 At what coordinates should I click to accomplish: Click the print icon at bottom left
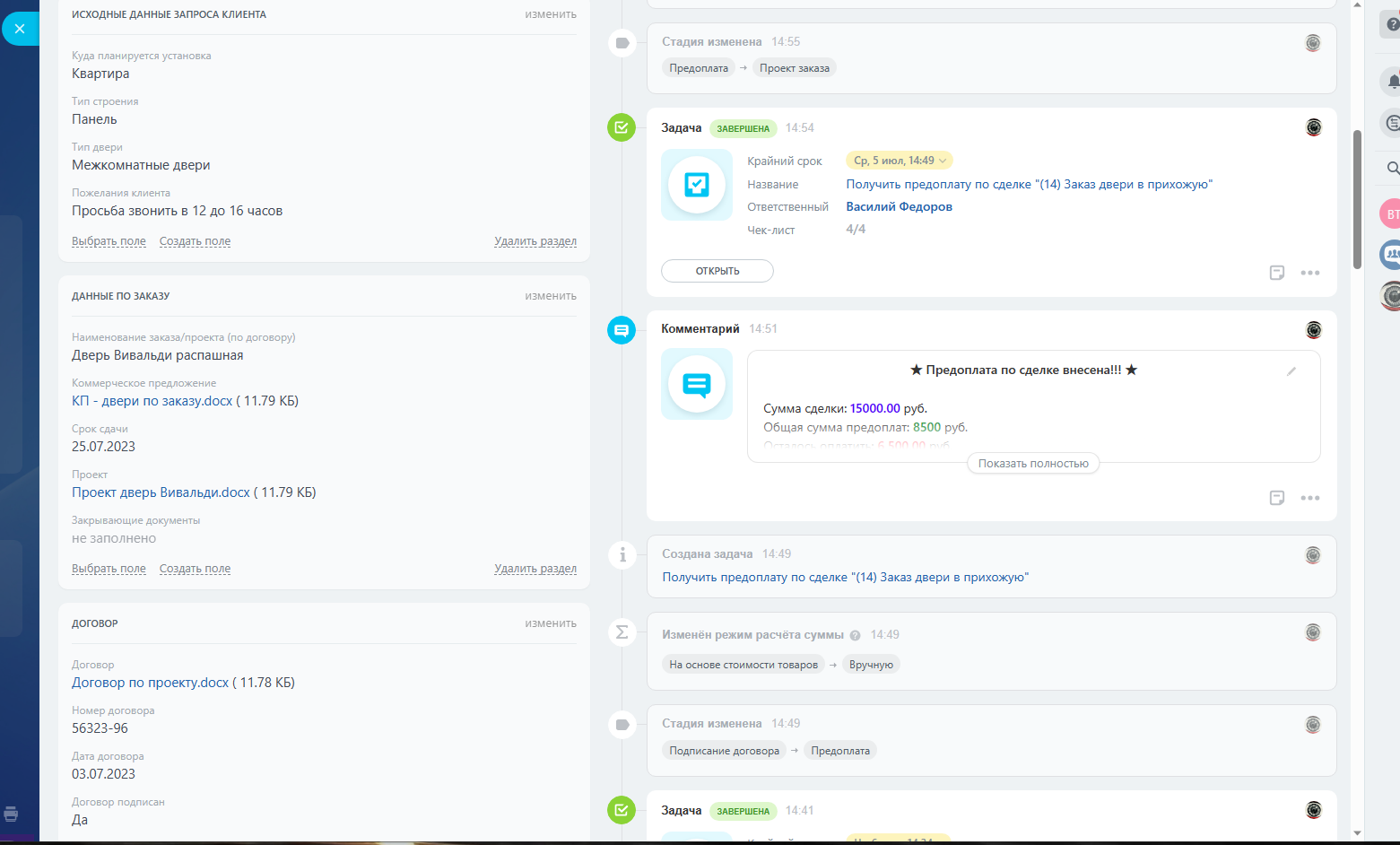11,815
